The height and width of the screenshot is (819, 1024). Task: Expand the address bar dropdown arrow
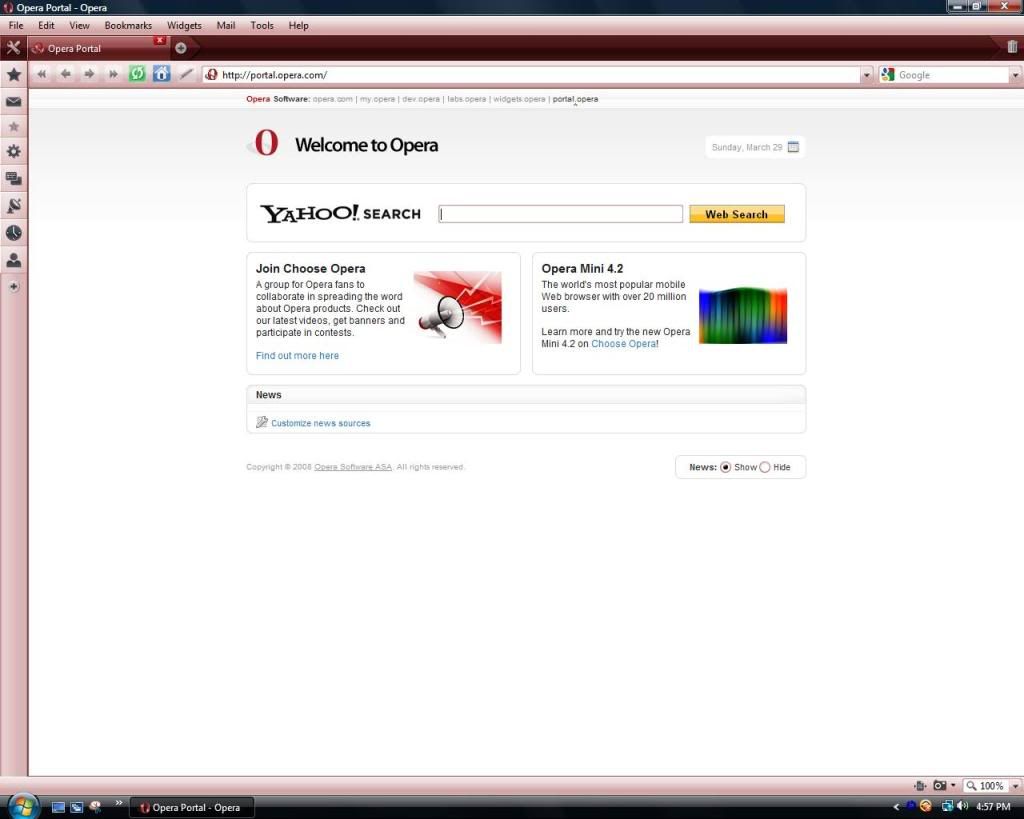pos(867,75)
